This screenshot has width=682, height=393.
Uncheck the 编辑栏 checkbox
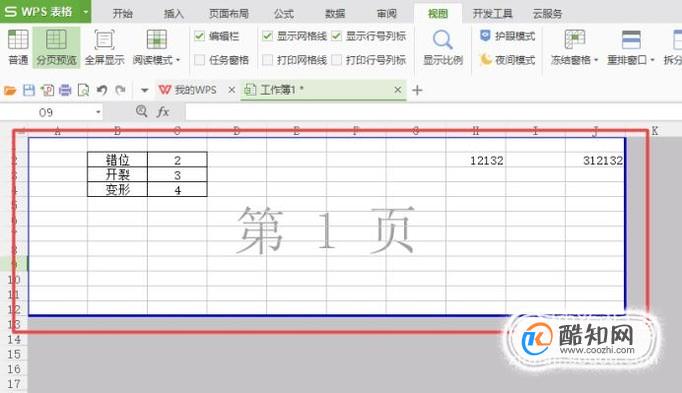click(200, 36)
